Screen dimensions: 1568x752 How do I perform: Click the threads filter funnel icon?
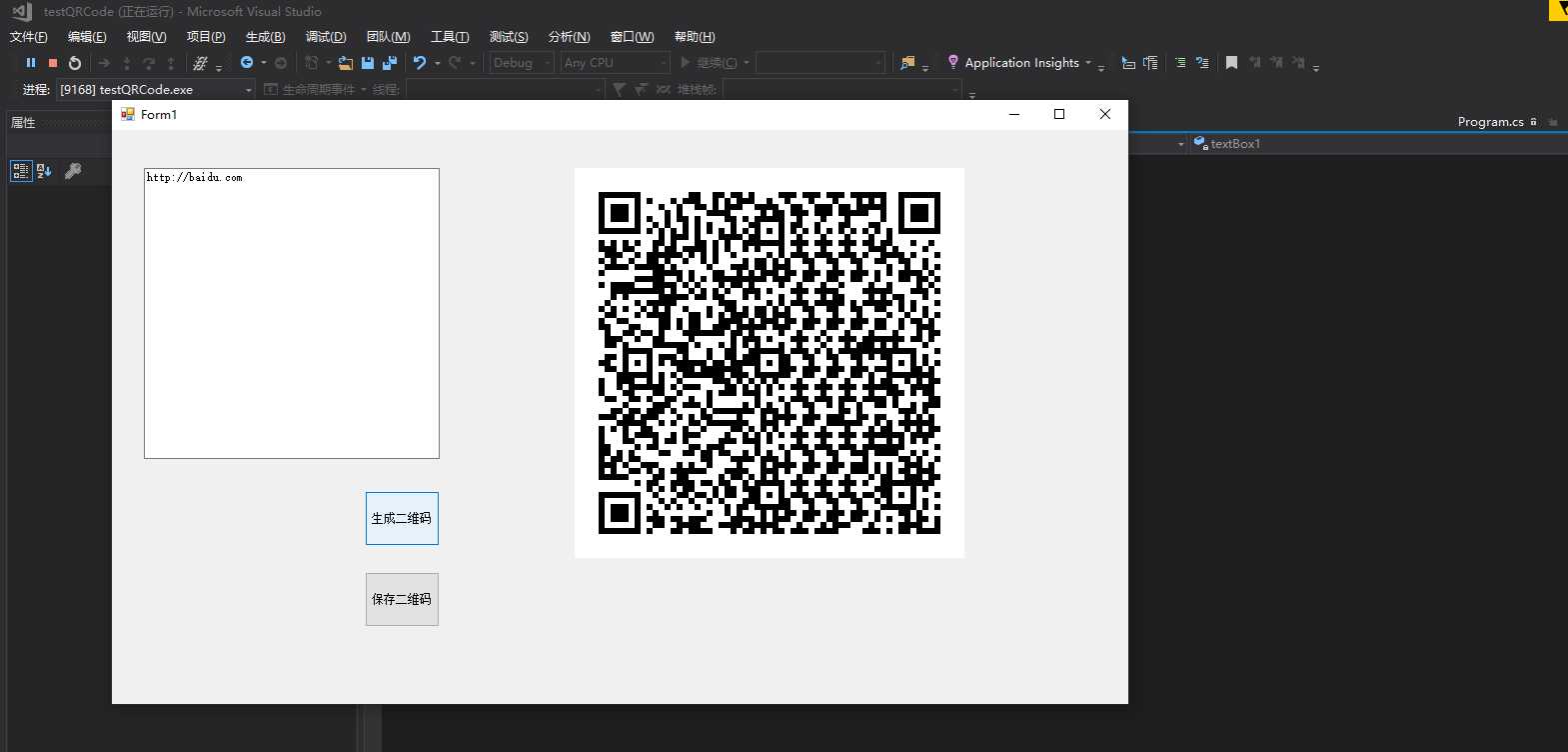620,89
